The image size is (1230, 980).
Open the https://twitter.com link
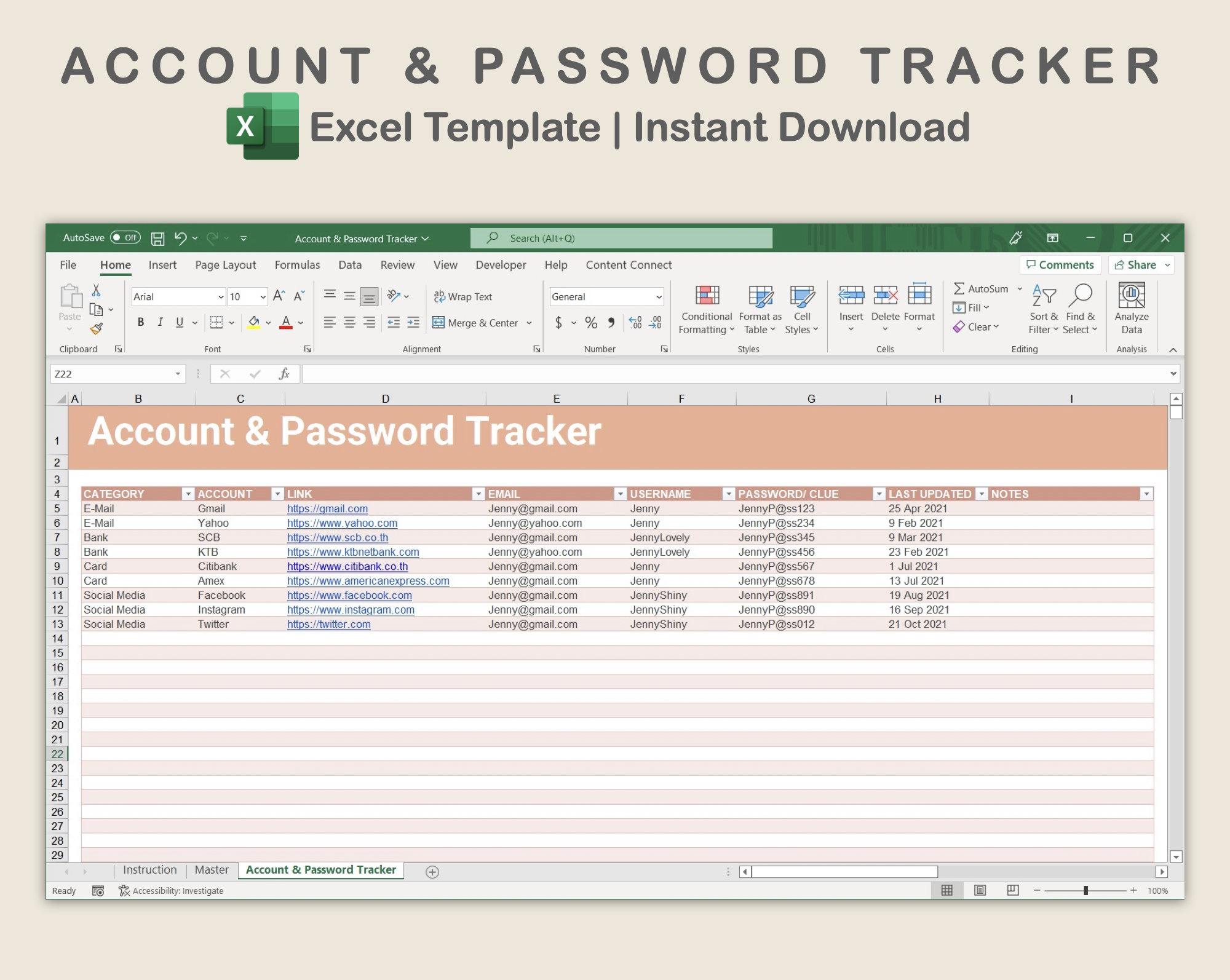(329, 624)
